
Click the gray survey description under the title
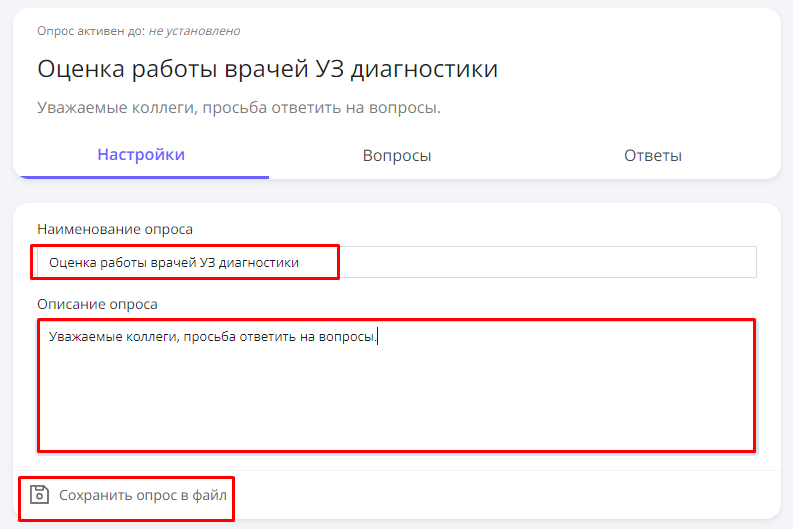point(239,107)
